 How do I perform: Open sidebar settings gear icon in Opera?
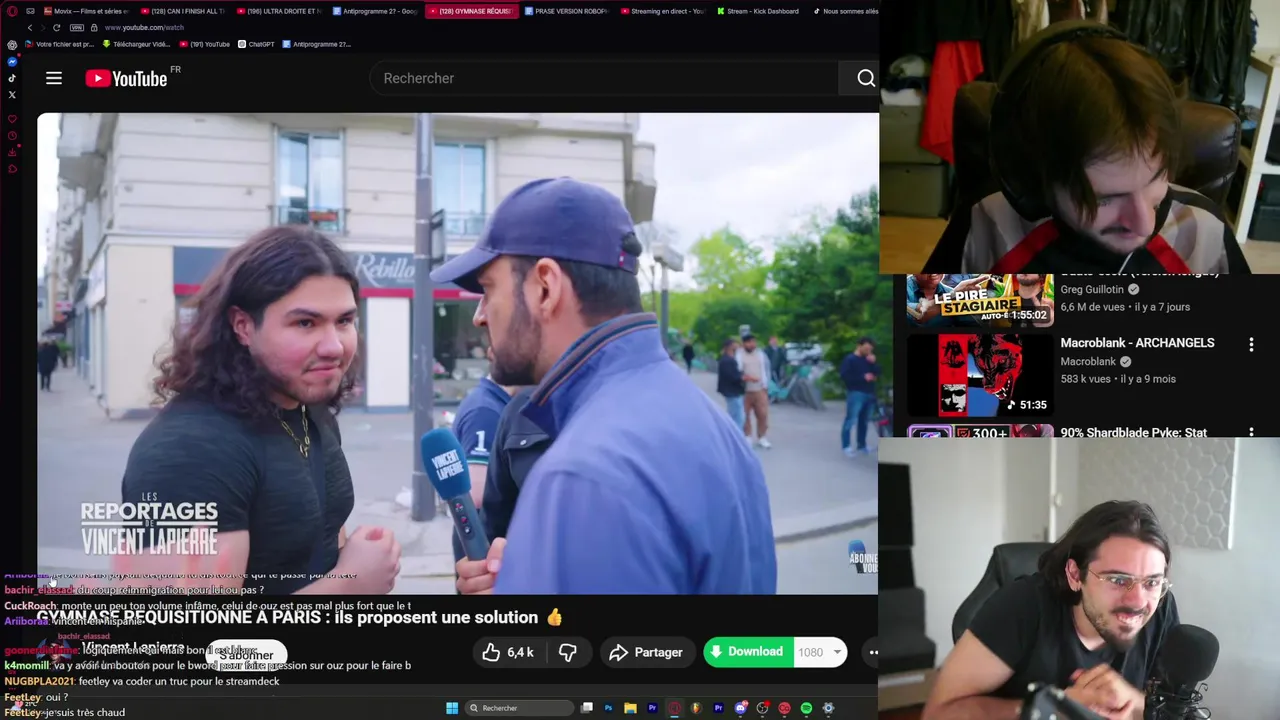(x=12, y=44)
